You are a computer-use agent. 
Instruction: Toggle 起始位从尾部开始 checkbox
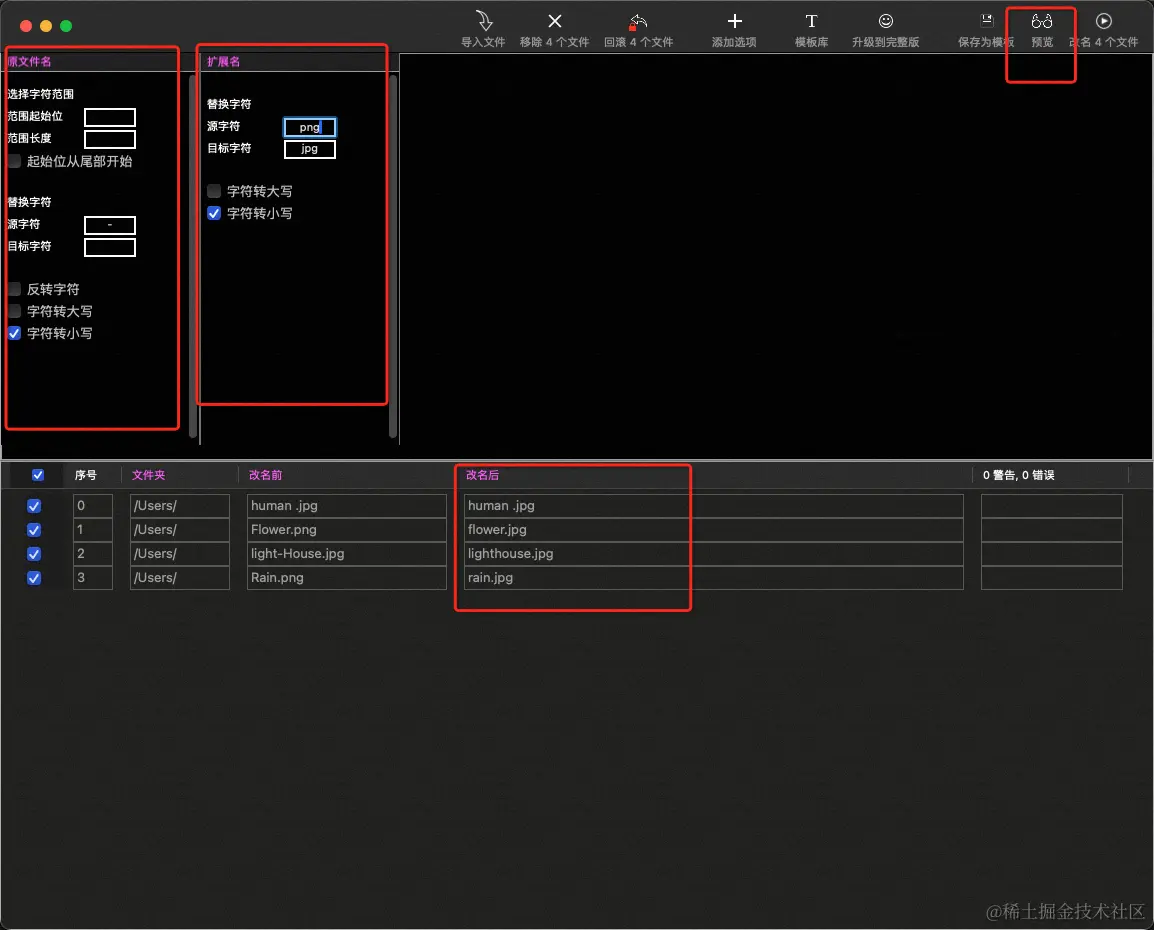click(15, 161)
